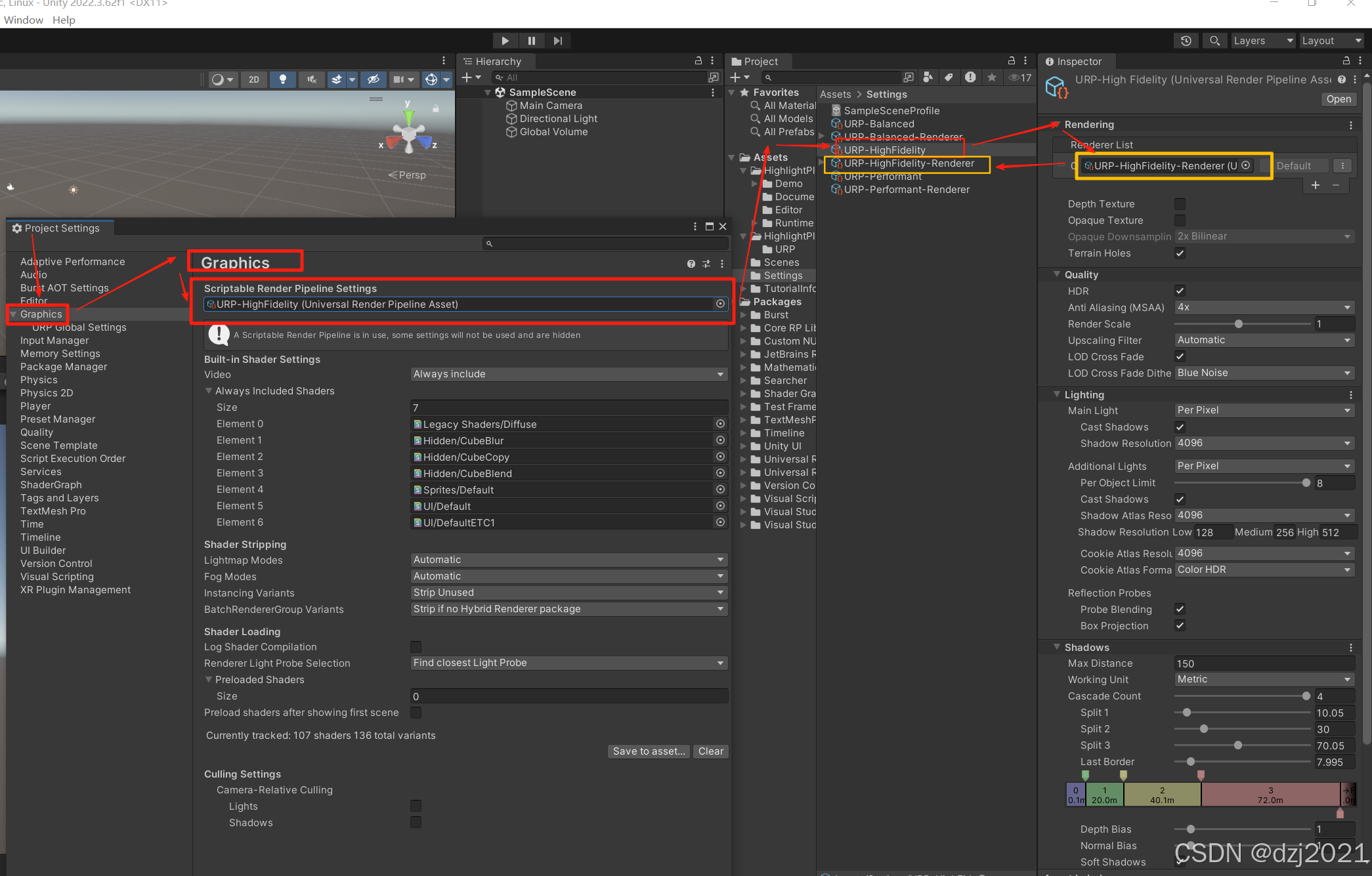Adjust Per Object Limit slider
Image resolution: width=1372 pixels, height=876 pixels.
click(x=1242, y=483)
